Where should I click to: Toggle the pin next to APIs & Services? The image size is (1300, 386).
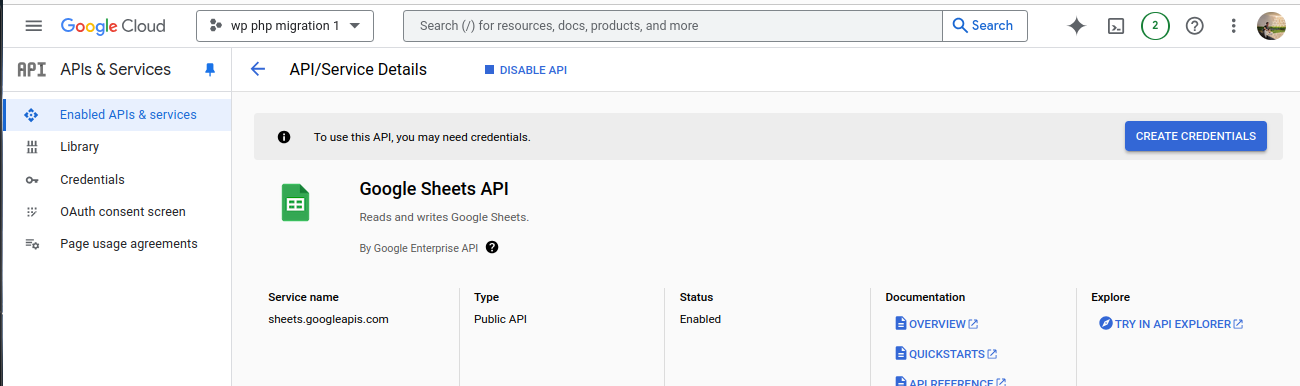(210, 70)
